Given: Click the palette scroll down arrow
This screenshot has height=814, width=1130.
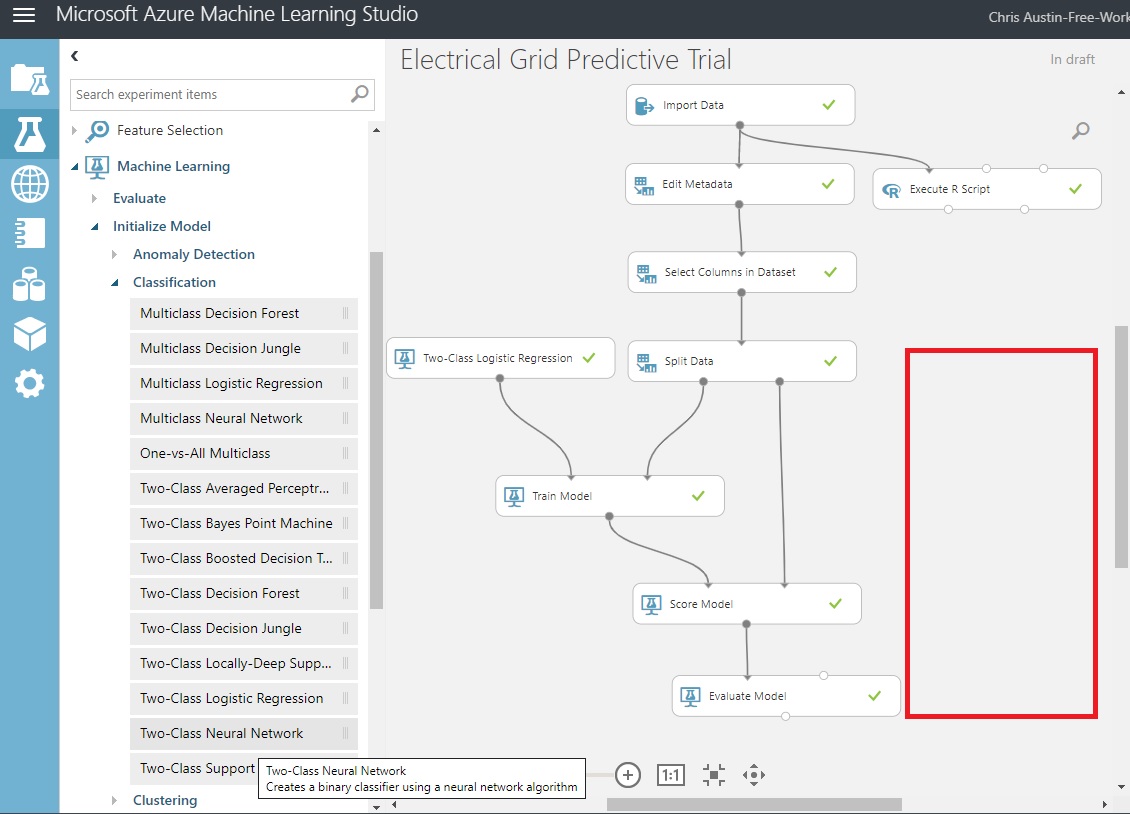Looking at the screenshot, I should 376,808.
